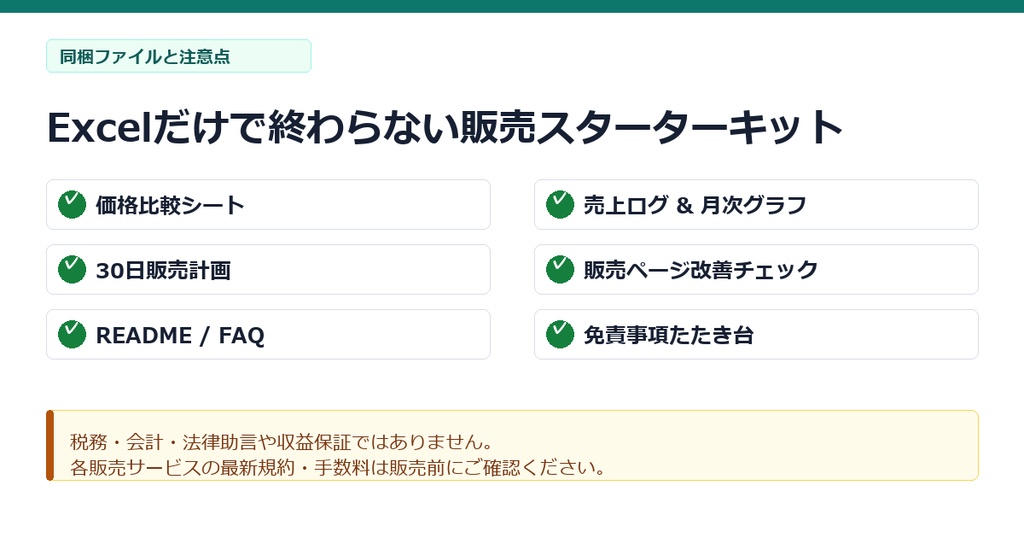1024x538 pixels.
Task: Select the 売上ログ & 月次グラフ card
Action: click(x=756, y=204)
